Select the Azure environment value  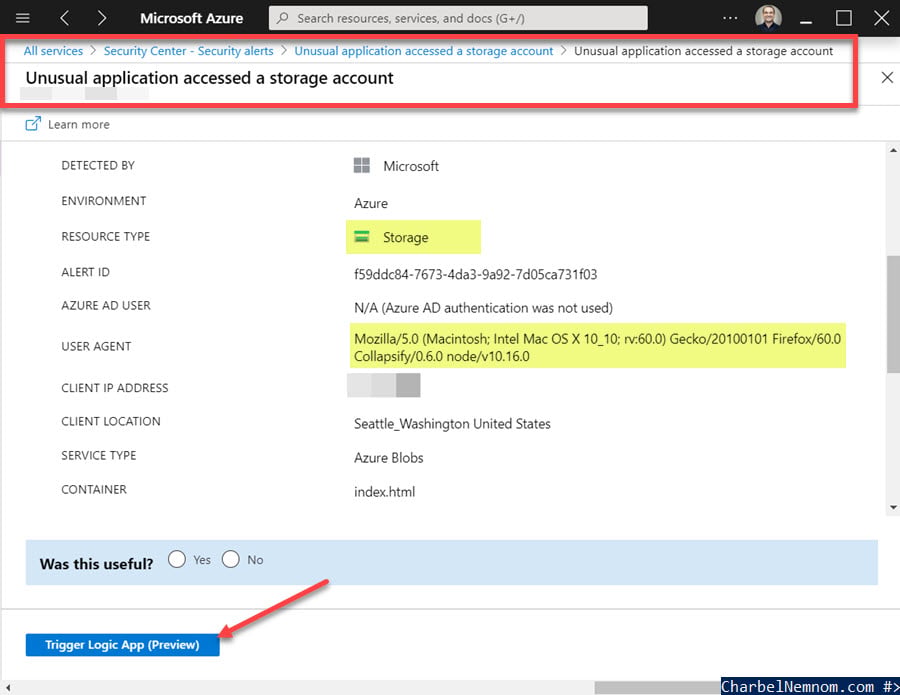pos(370,204)
